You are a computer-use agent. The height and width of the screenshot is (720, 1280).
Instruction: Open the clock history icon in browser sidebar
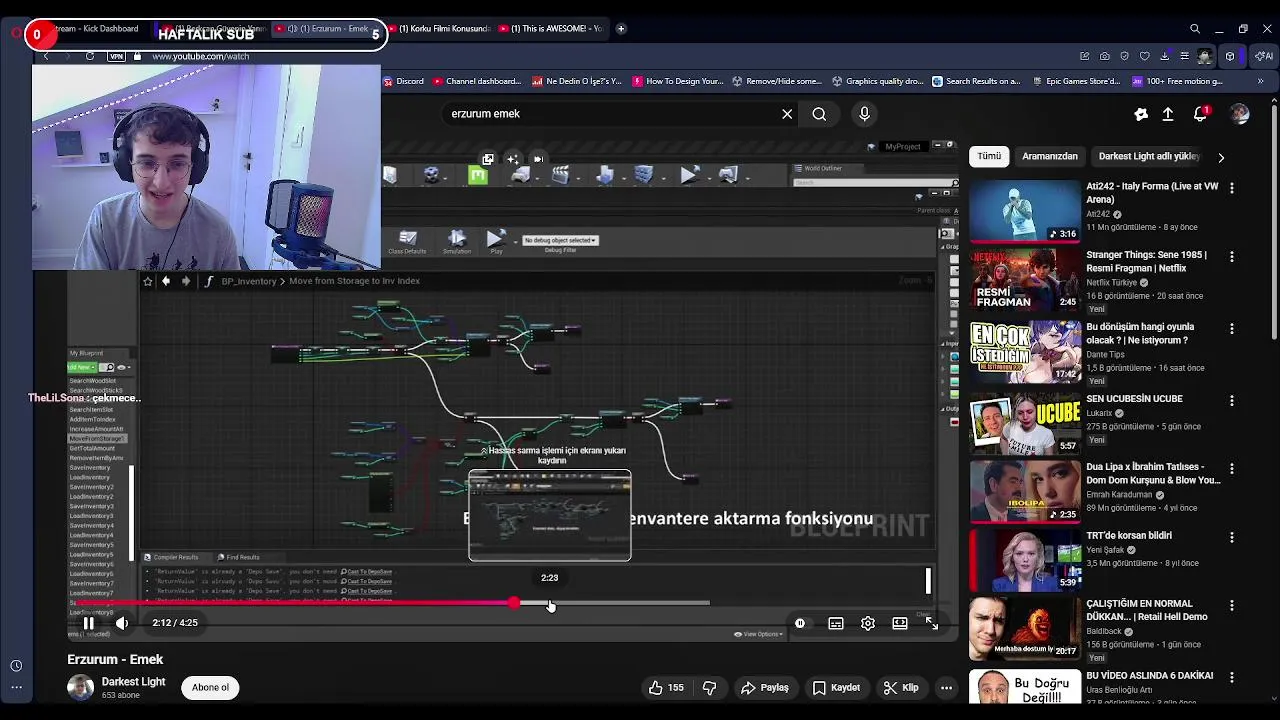tap(16, 666)
